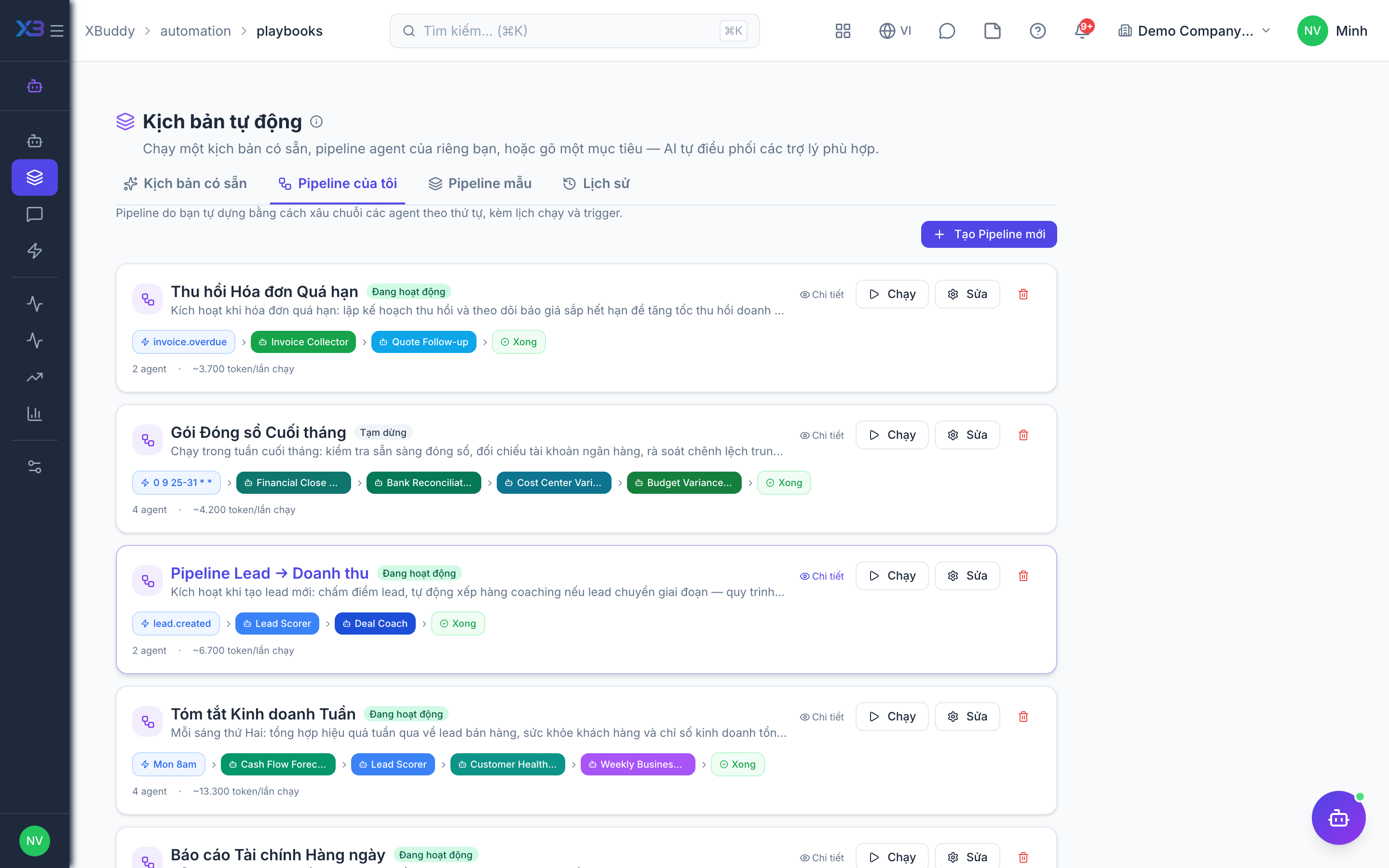Open the floating AI assistant robot button
The width and height of the screenshot is (1389, 868).
tap(1338, 817)
